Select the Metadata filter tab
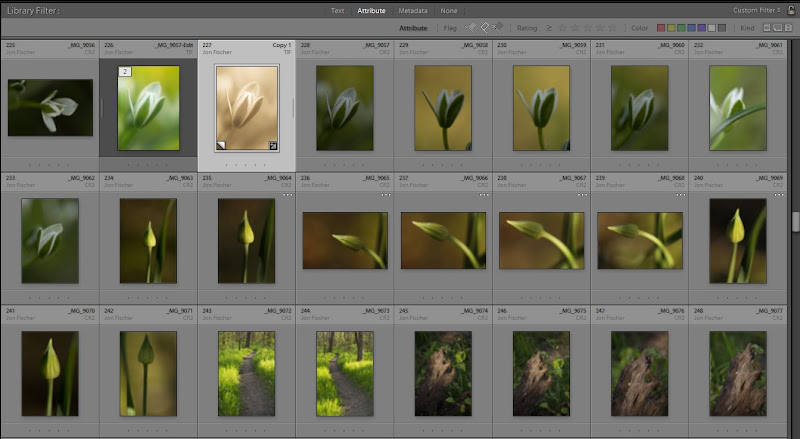Screen dimensions: 800x439 click(x=413, y=10)
